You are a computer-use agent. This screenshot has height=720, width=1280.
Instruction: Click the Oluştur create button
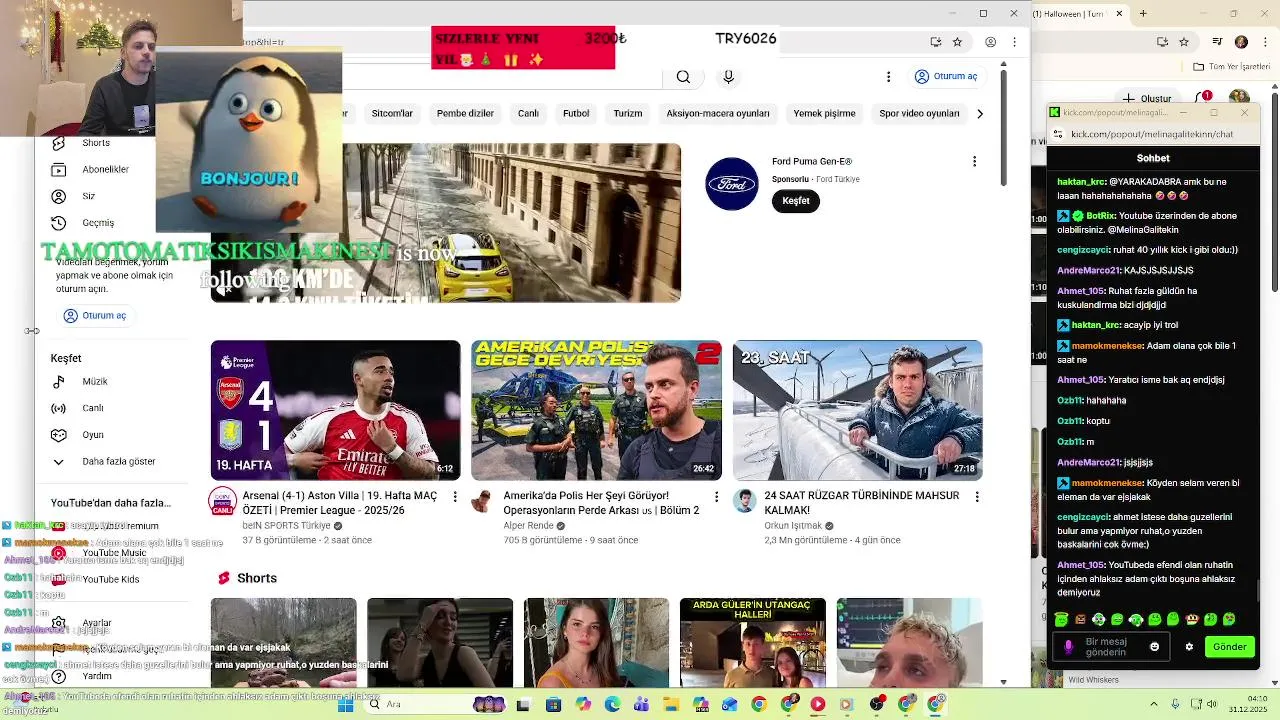point(1148,98)
